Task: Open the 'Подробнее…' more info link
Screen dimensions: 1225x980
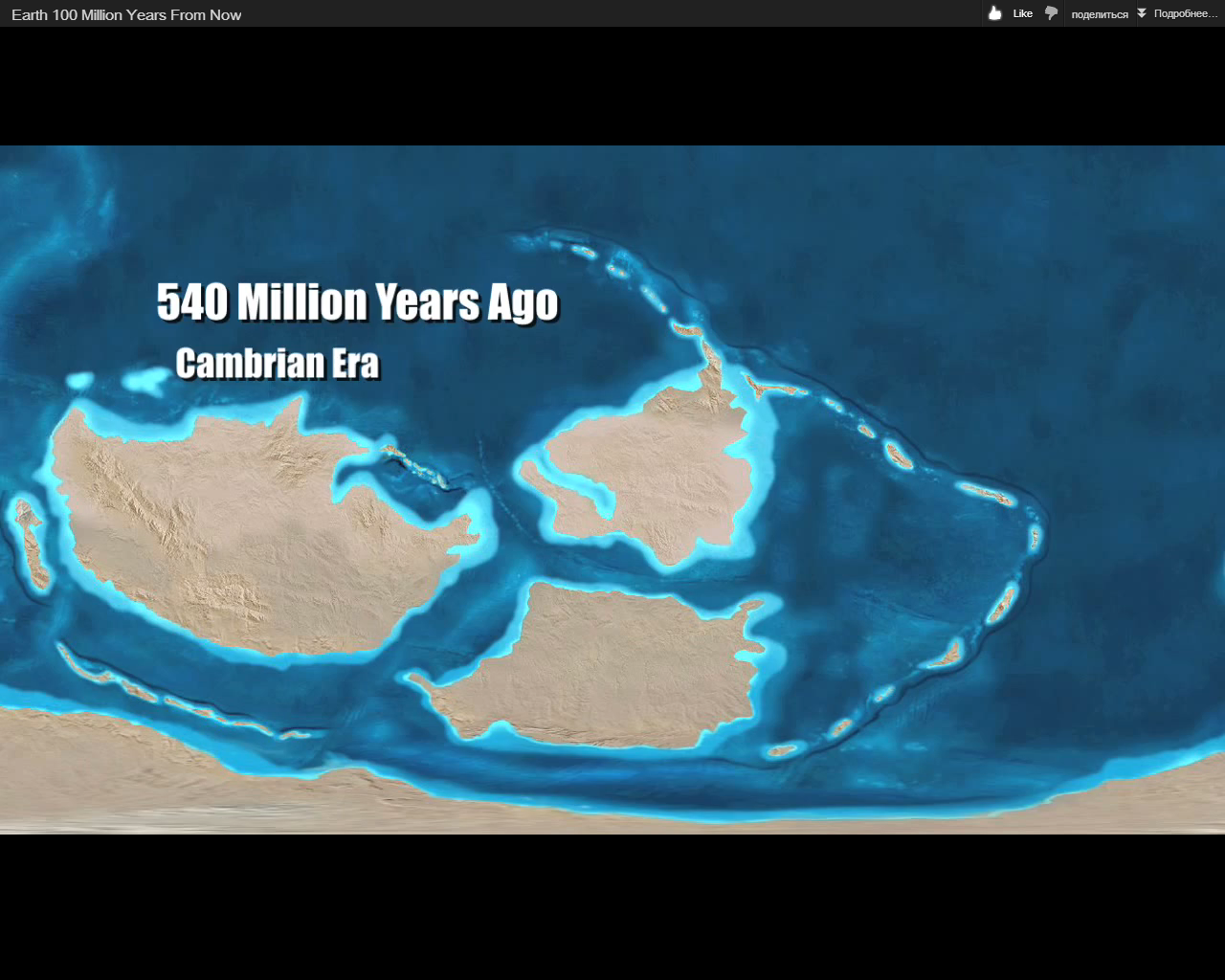Action: click(x=1186, y=13)
